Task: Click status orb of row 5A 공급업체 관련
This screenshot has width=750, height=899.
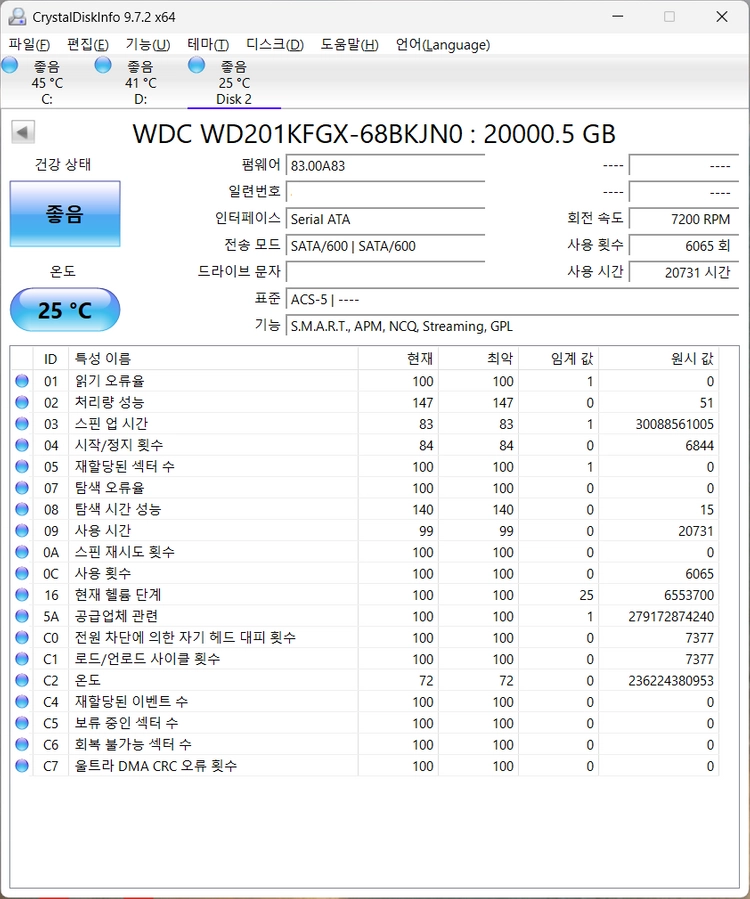Action: pyautogui.click(x=22, y=616)
